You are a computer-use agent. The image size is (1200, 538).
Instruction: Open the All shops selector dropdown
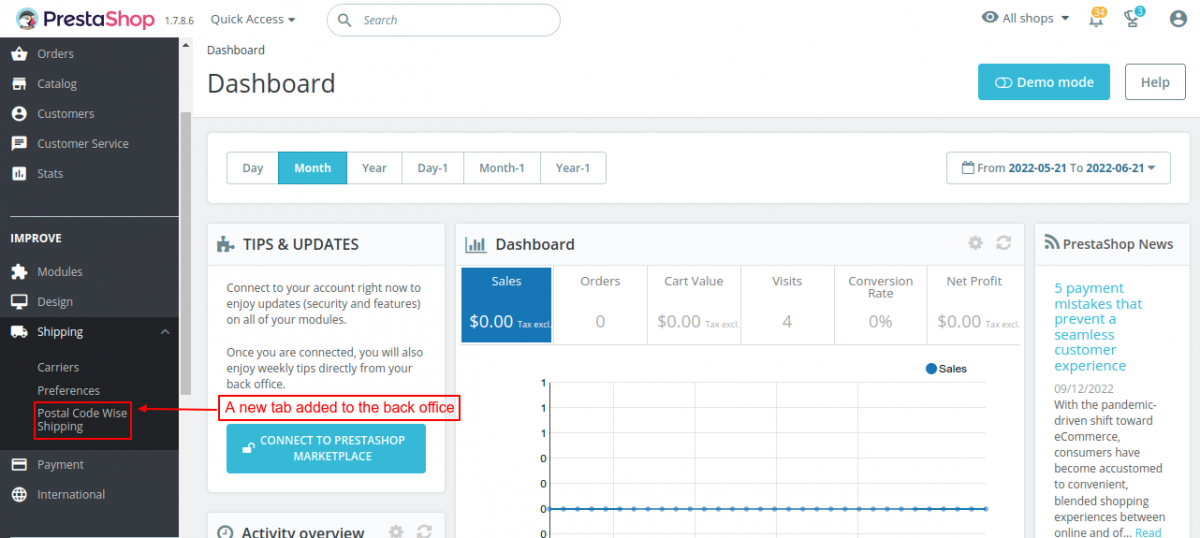point(1026,18)
